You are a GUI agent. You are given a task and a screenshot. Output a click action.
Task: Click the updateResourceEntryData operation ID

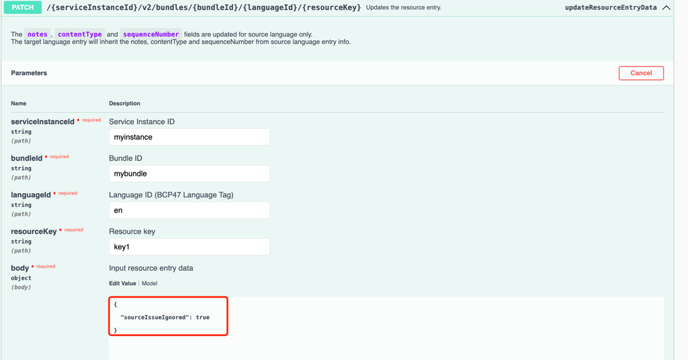[611, 7]
